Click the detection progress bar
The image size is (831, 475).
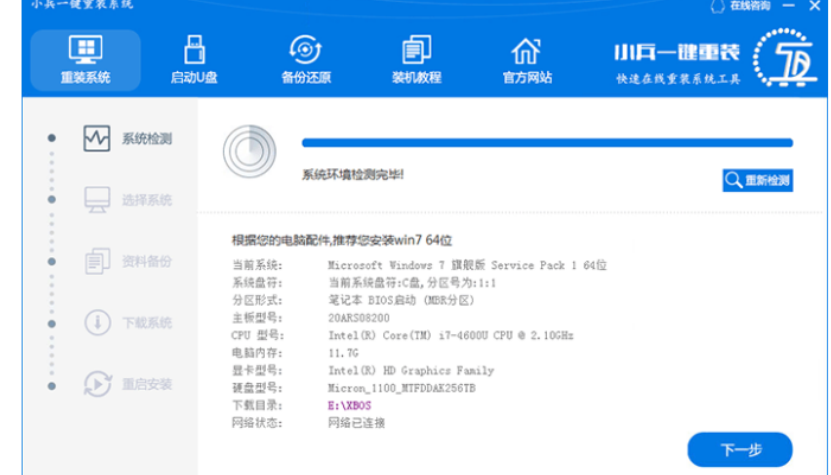pos(547,143)
